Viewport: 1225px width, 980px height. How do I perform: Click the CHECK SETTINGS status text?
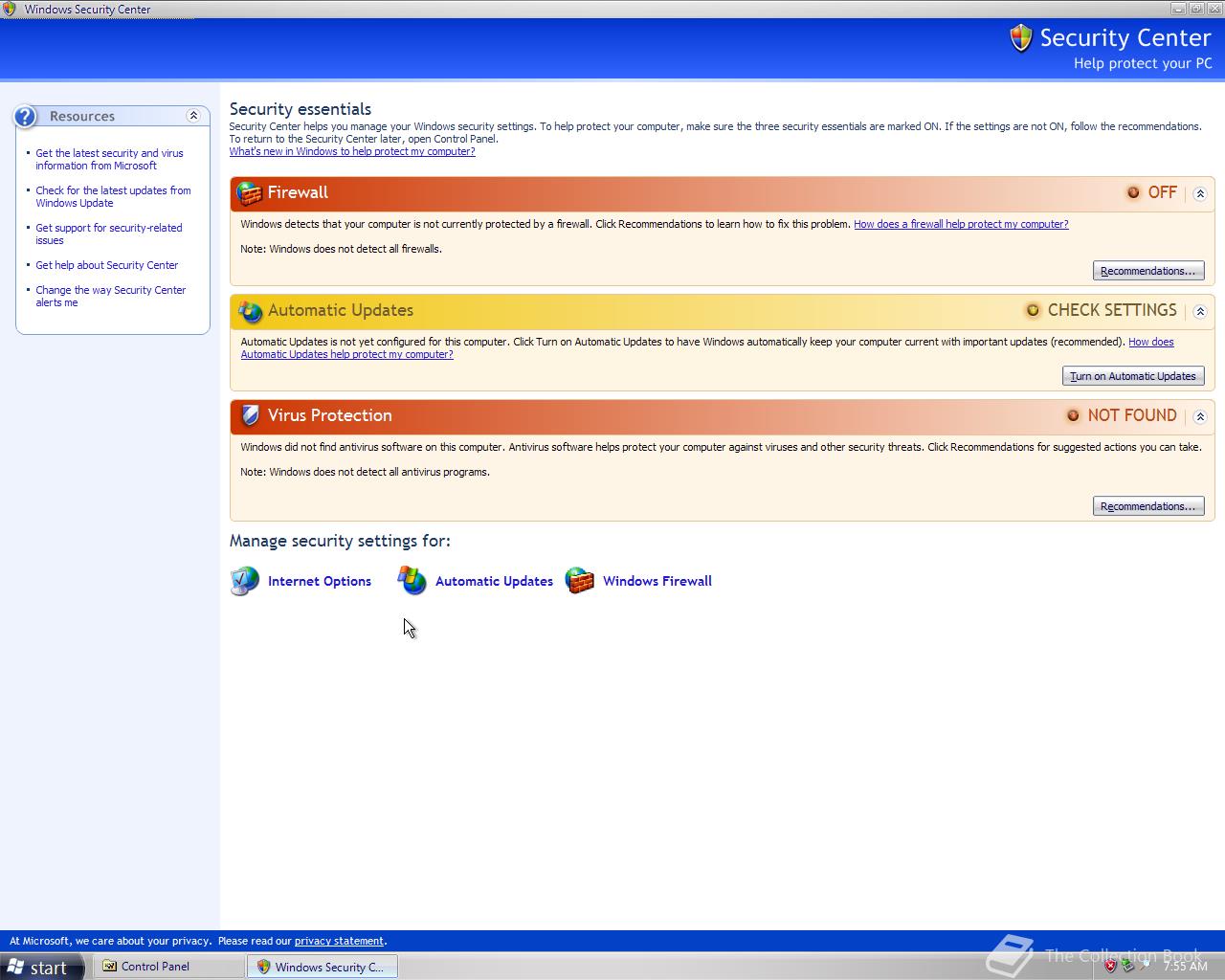tap(1112, 310)
